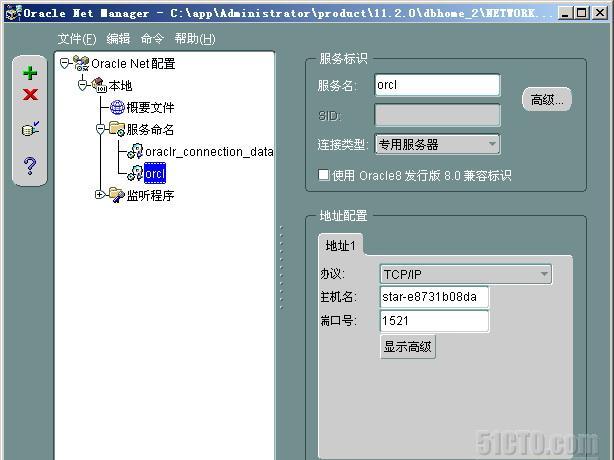Open the 协议 TCP/IP dropdown
Screen dimensions: 614x460
(x=466, y=274)
